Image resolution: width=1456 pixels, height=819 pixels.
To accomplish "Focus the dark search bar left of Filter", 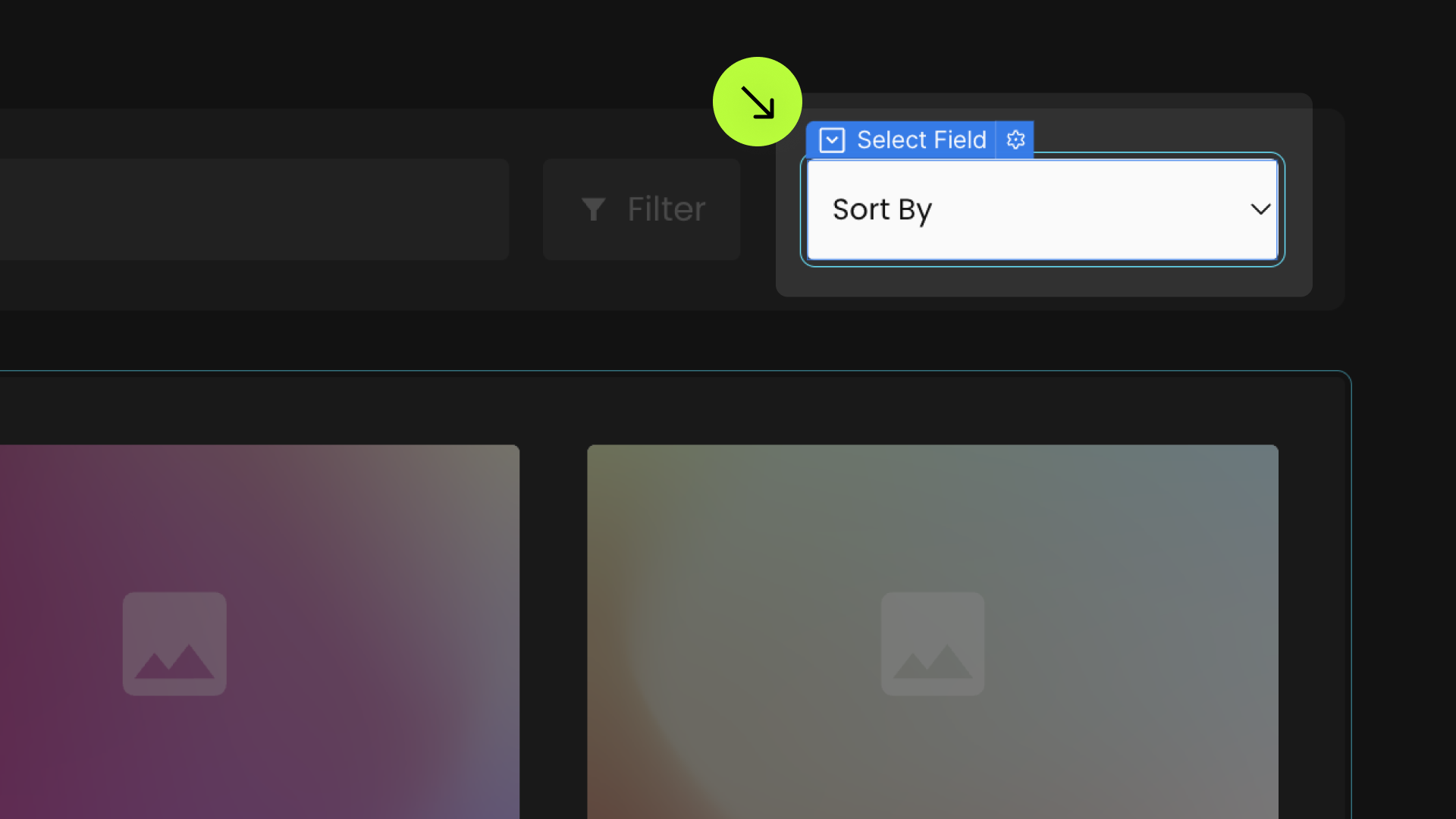I will [254, 209].
